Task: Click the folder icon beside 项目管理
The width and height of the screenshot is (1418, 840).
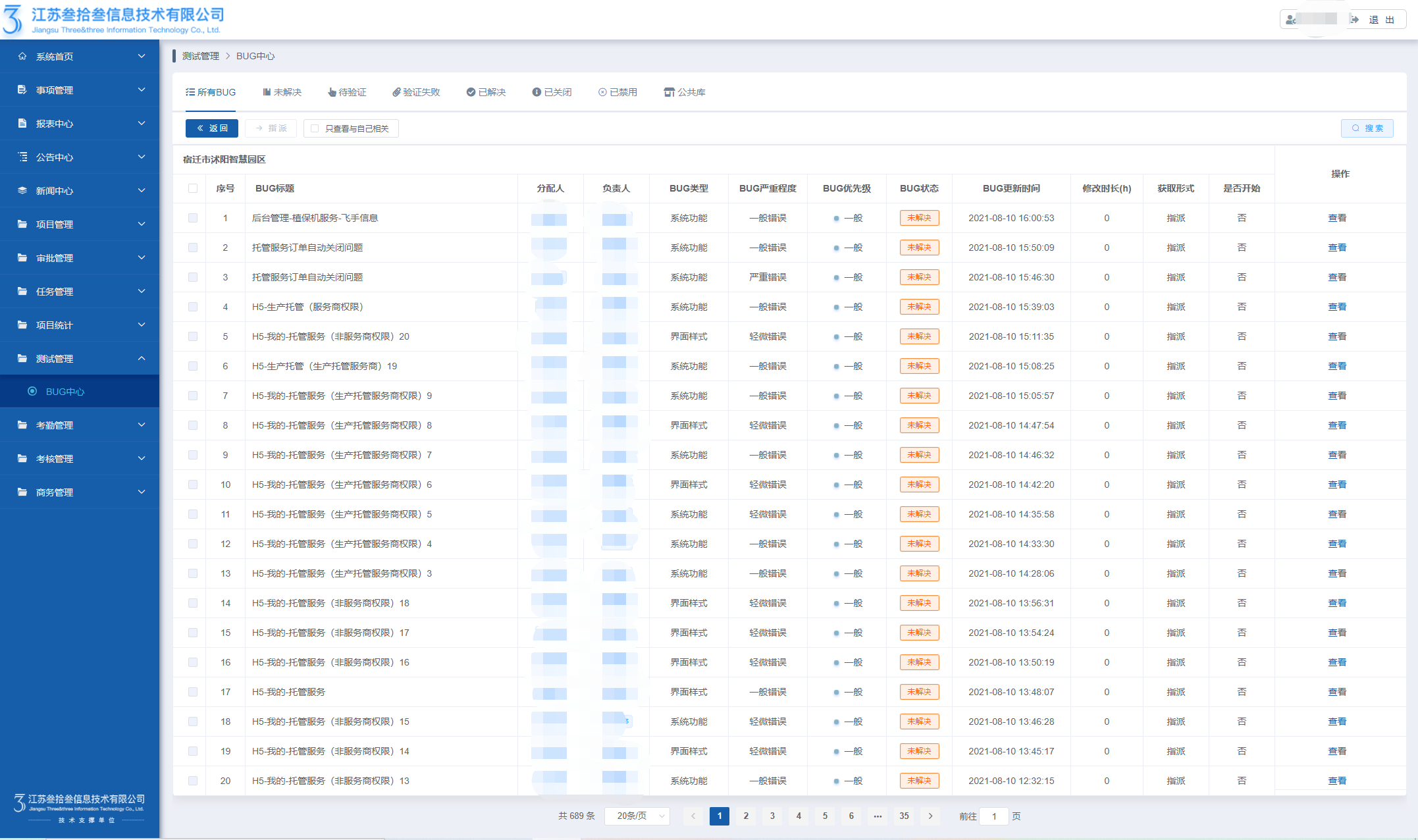Action: [x=22, y=224]
